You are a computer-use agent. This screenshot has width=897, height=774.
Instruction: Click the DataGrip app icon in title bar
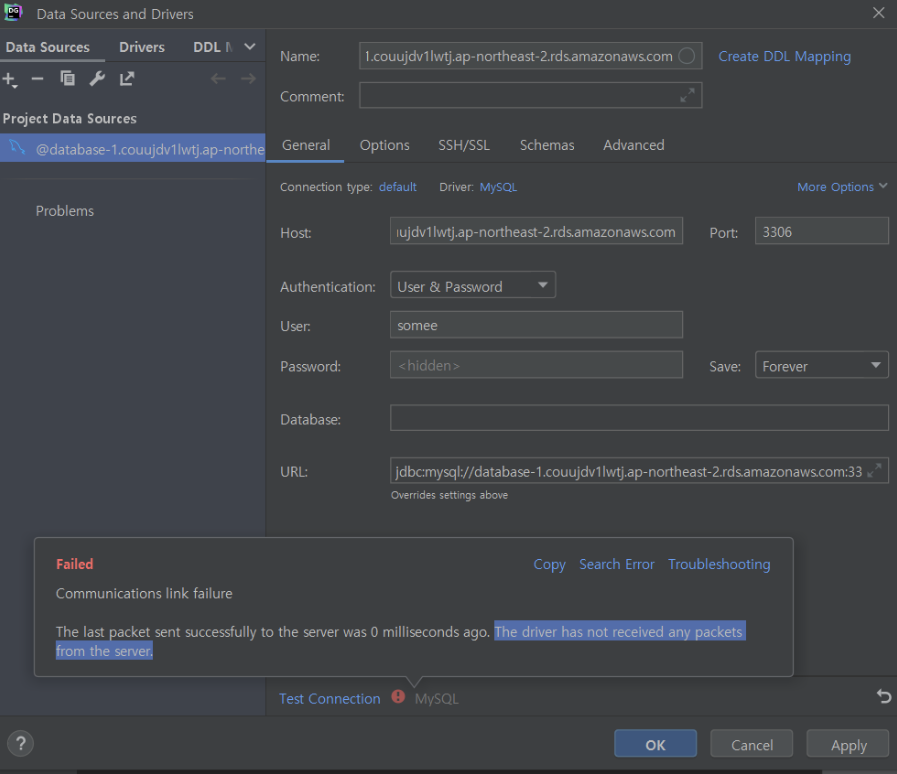(x=13, y=13)
